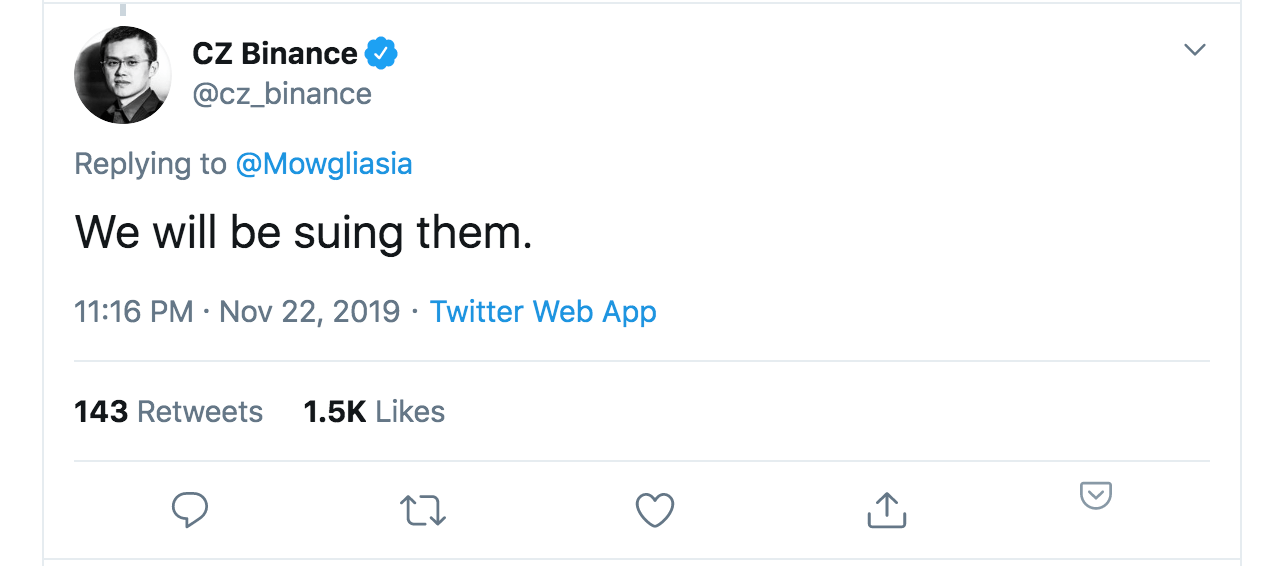Save the tweet with the Pocket icon
This screenshot has height=566, width=1284.
point(1096,495)
